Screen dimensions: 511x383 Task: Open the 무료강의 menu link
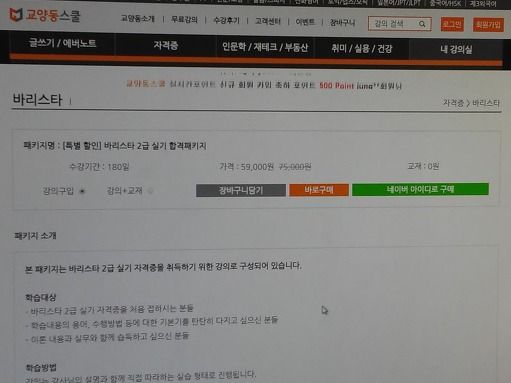(x=184, y=20)
